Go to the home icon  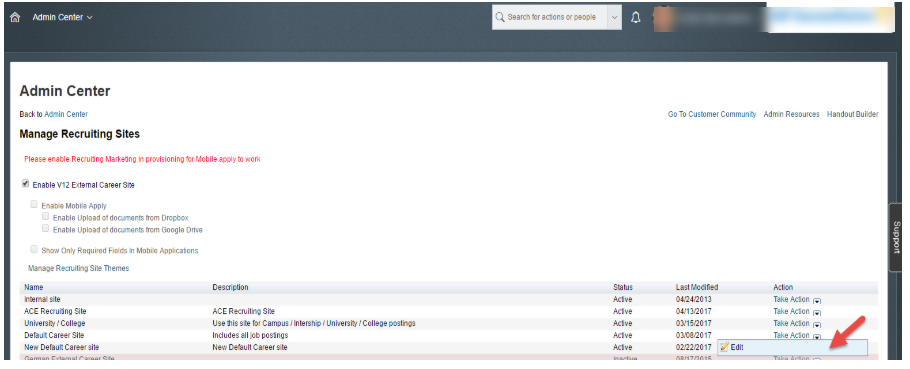(x=16, y=17)
